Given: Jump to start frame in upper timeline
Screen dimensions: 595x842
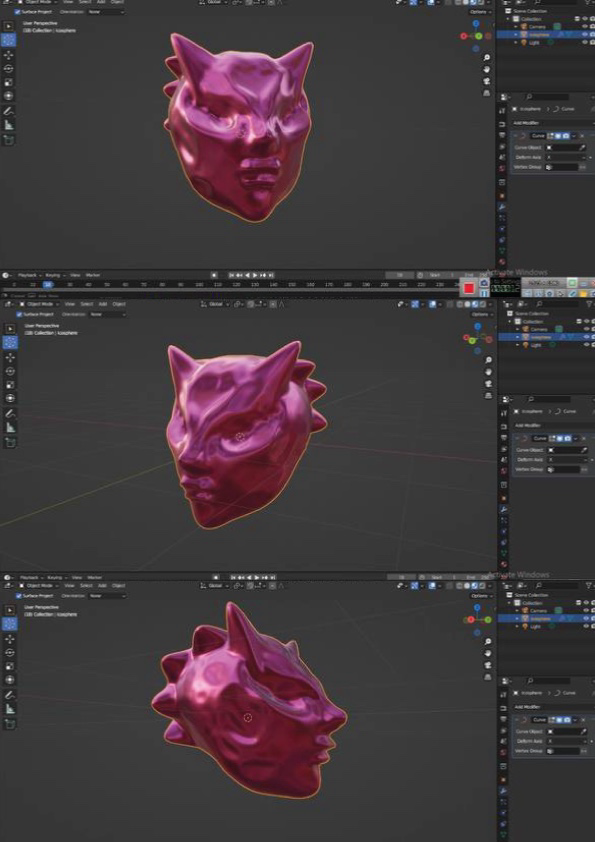Looking at the screenshot, I should tap(231, 275).
